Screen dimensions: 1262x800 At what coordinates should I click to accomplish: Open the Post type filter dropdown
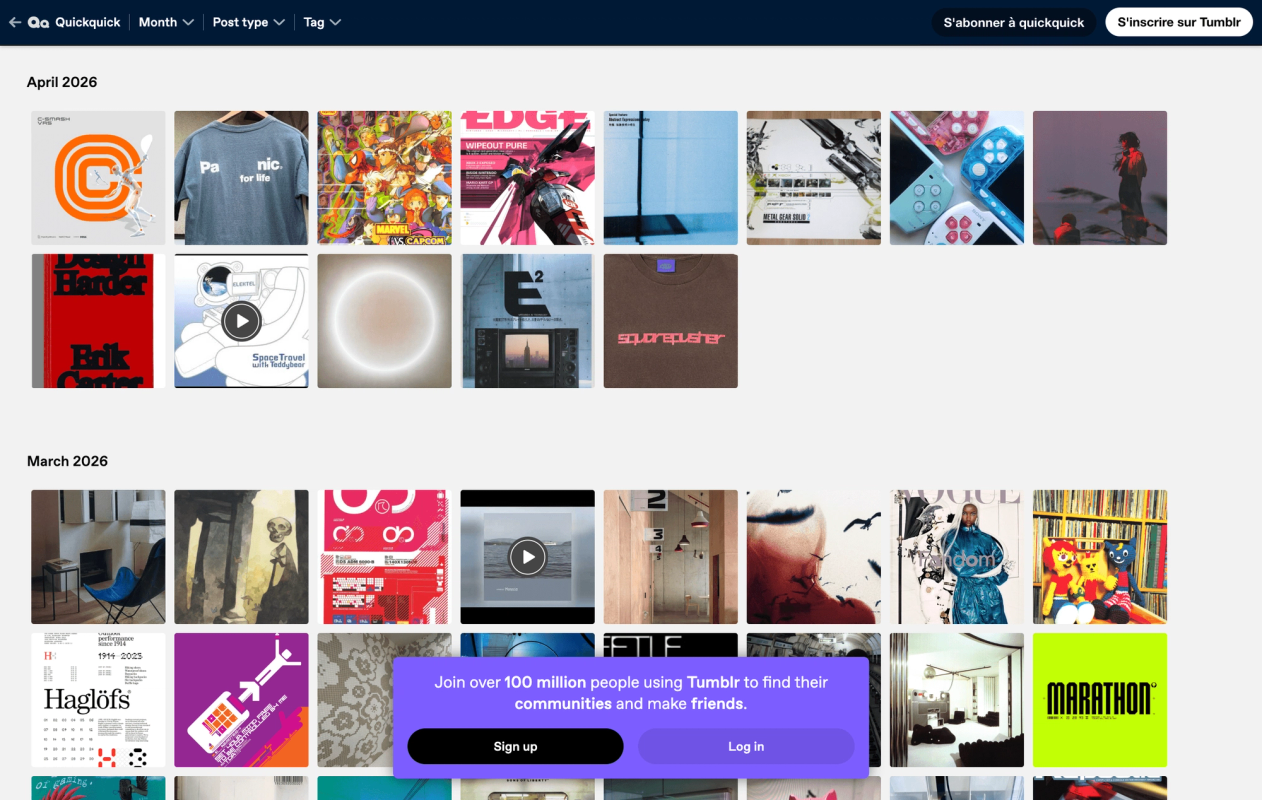click(x=249, y=22)
